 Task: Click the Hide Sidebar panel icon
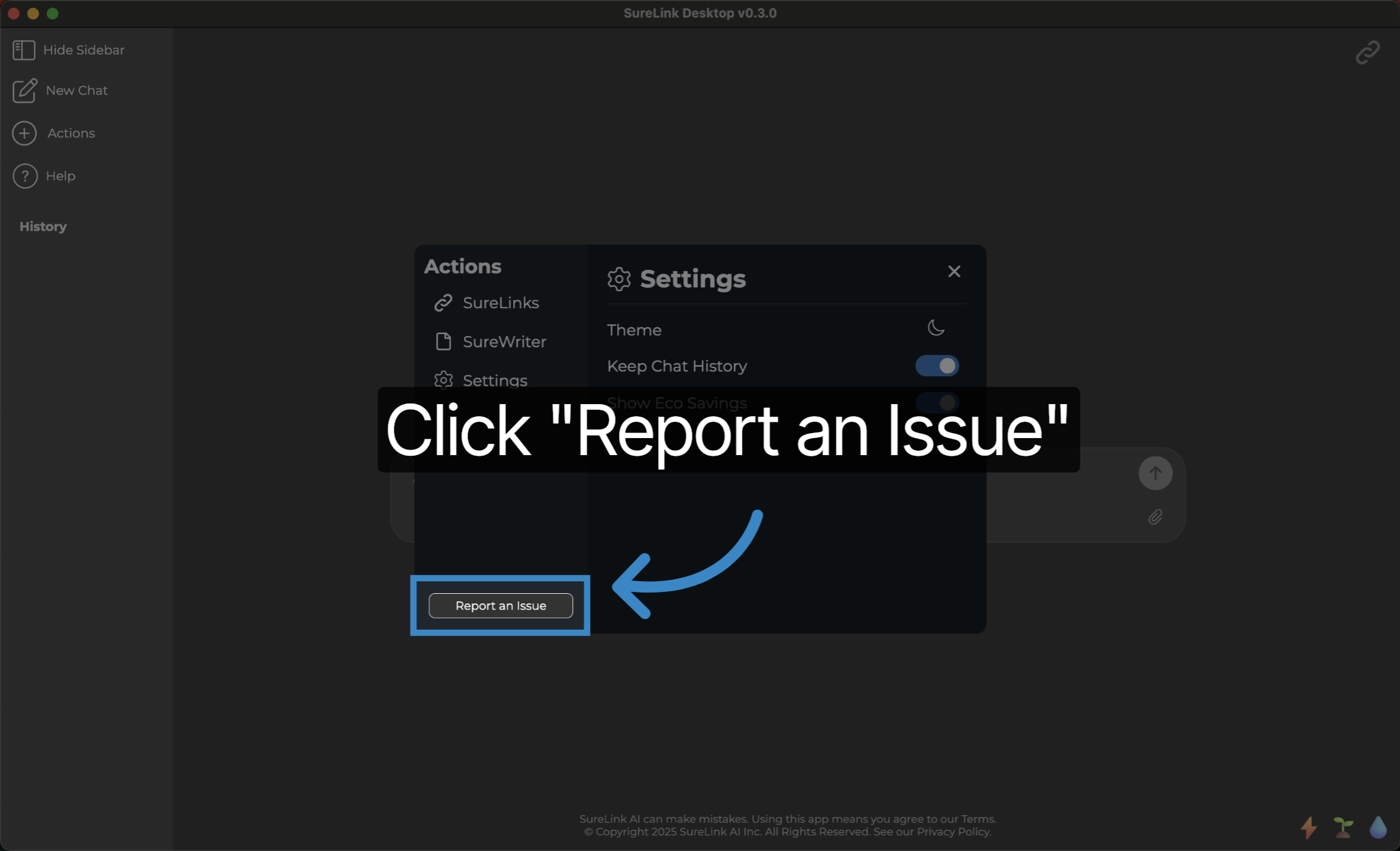24,50
